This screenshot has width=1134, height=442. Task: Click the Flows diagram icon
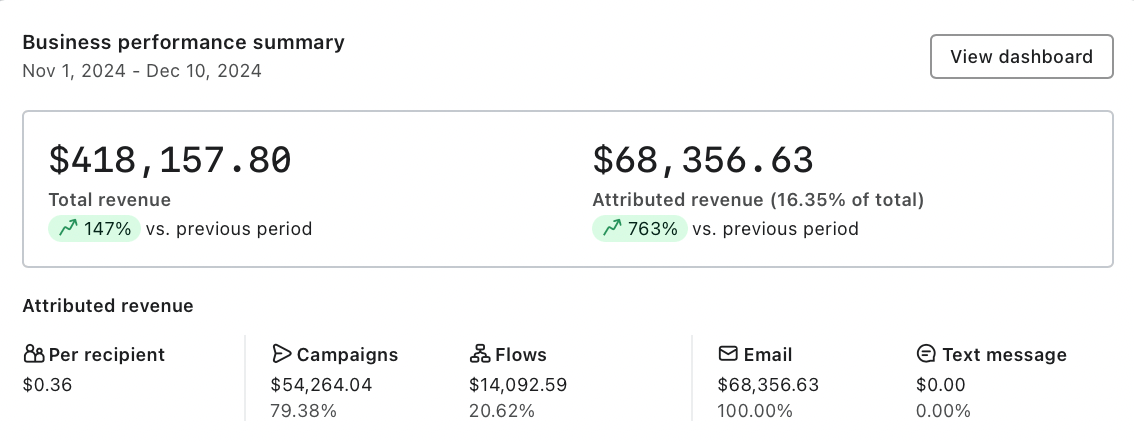pyautogui.click(x=479, y=354)
